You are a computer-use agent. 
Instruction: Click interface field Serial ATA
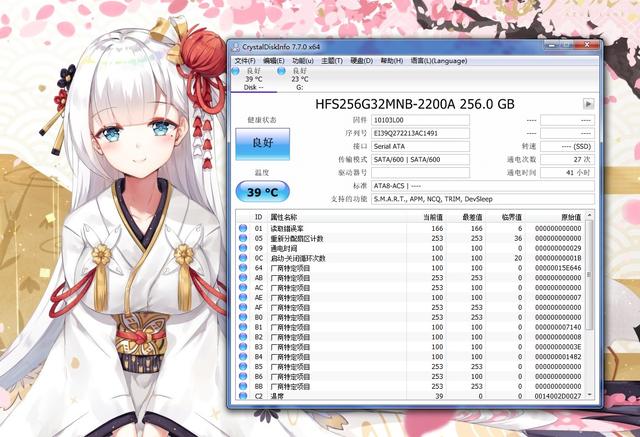(420, 146)
